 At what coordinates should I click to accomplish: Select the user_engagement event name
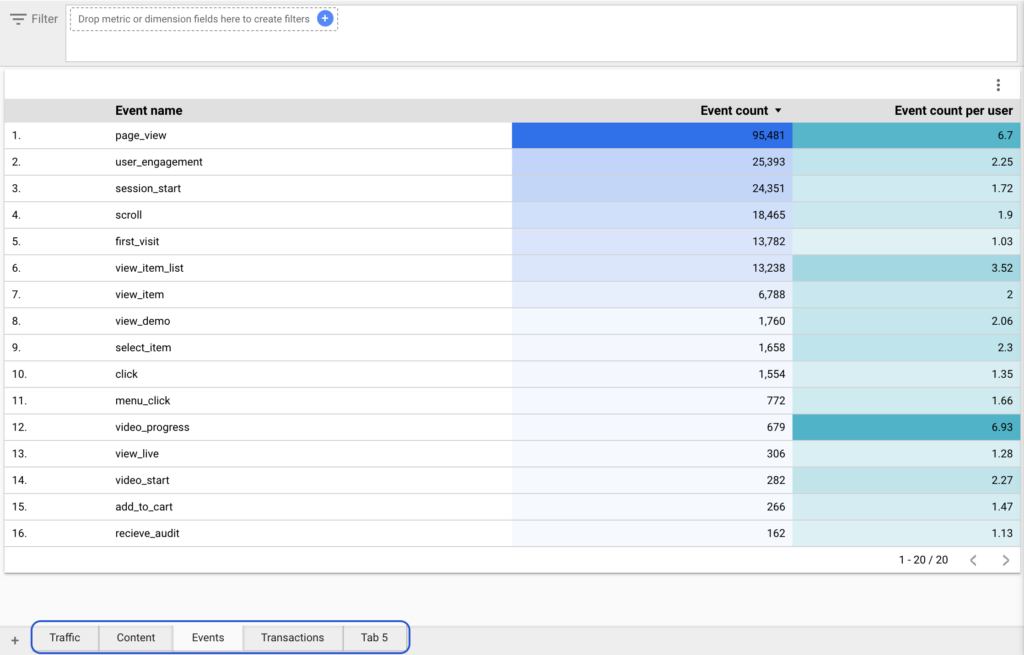click(x=159, y=162)
